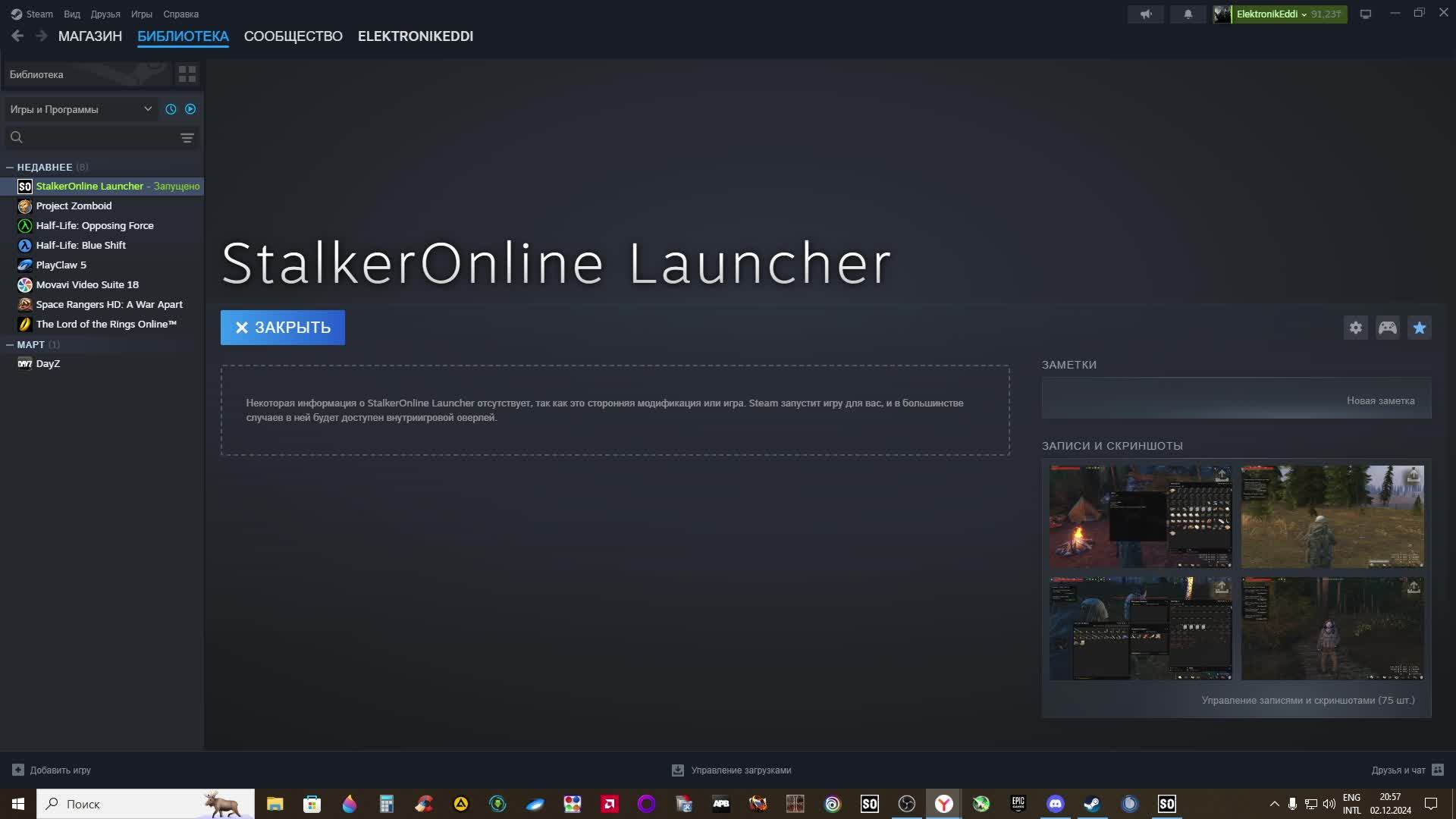Open the Друзья menu
This screenshot has height=819, width=1456.
105,14
